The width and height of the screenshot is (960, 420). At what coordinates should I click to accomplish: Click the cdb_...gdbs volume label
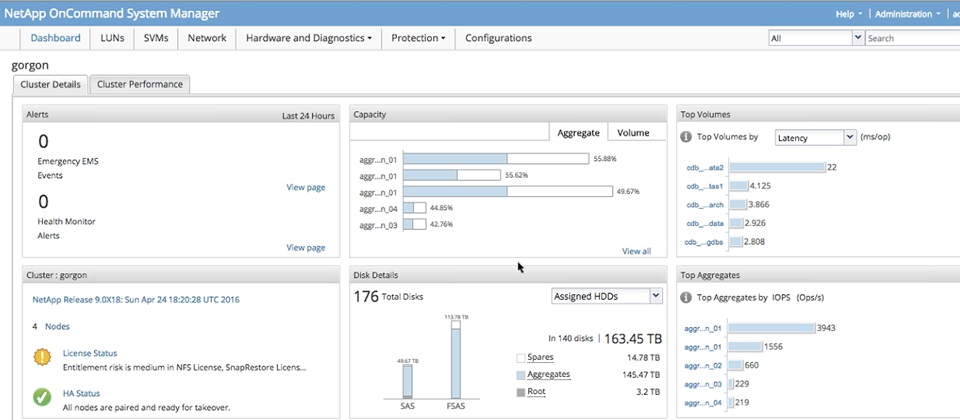(705, 242)
